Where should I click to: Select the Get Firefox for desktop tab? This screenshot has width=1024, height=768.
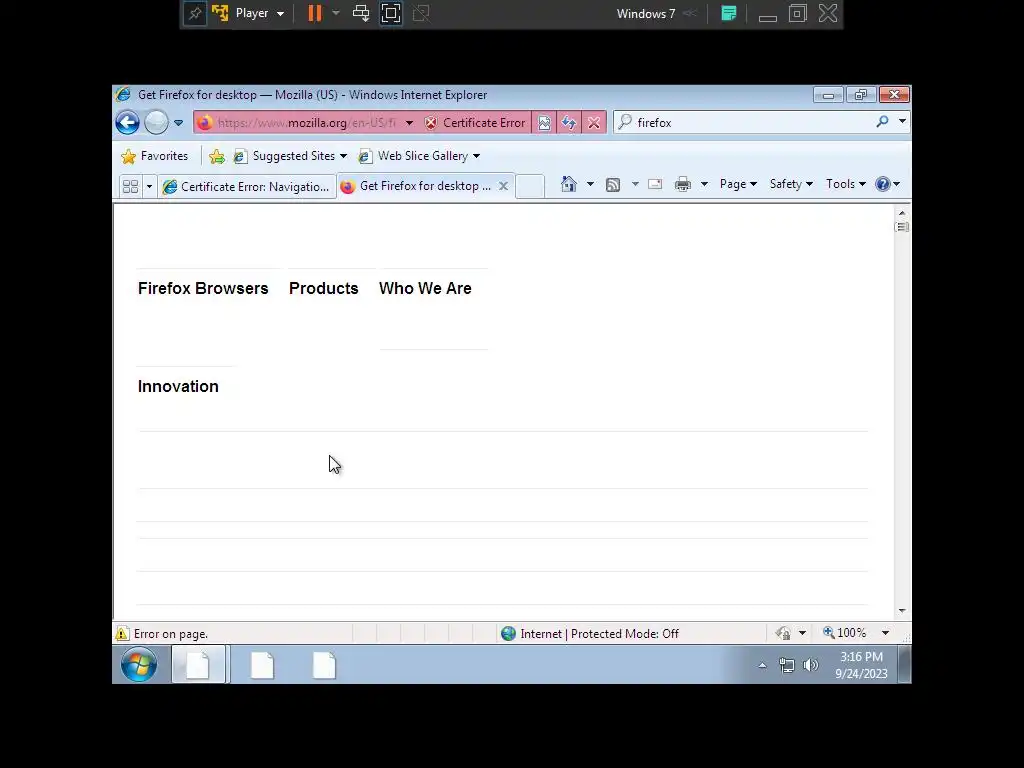(418, 186)
